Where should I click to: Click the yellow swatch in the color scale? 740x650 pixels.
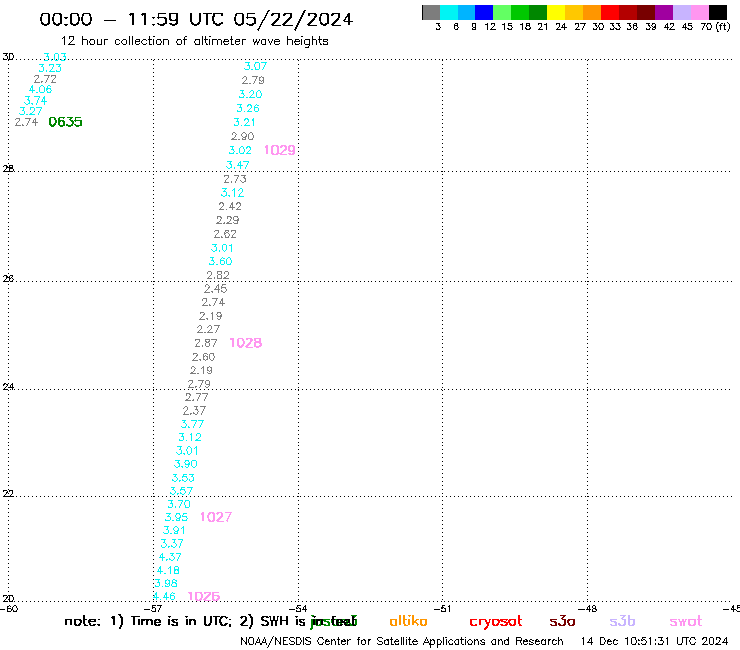556,13
